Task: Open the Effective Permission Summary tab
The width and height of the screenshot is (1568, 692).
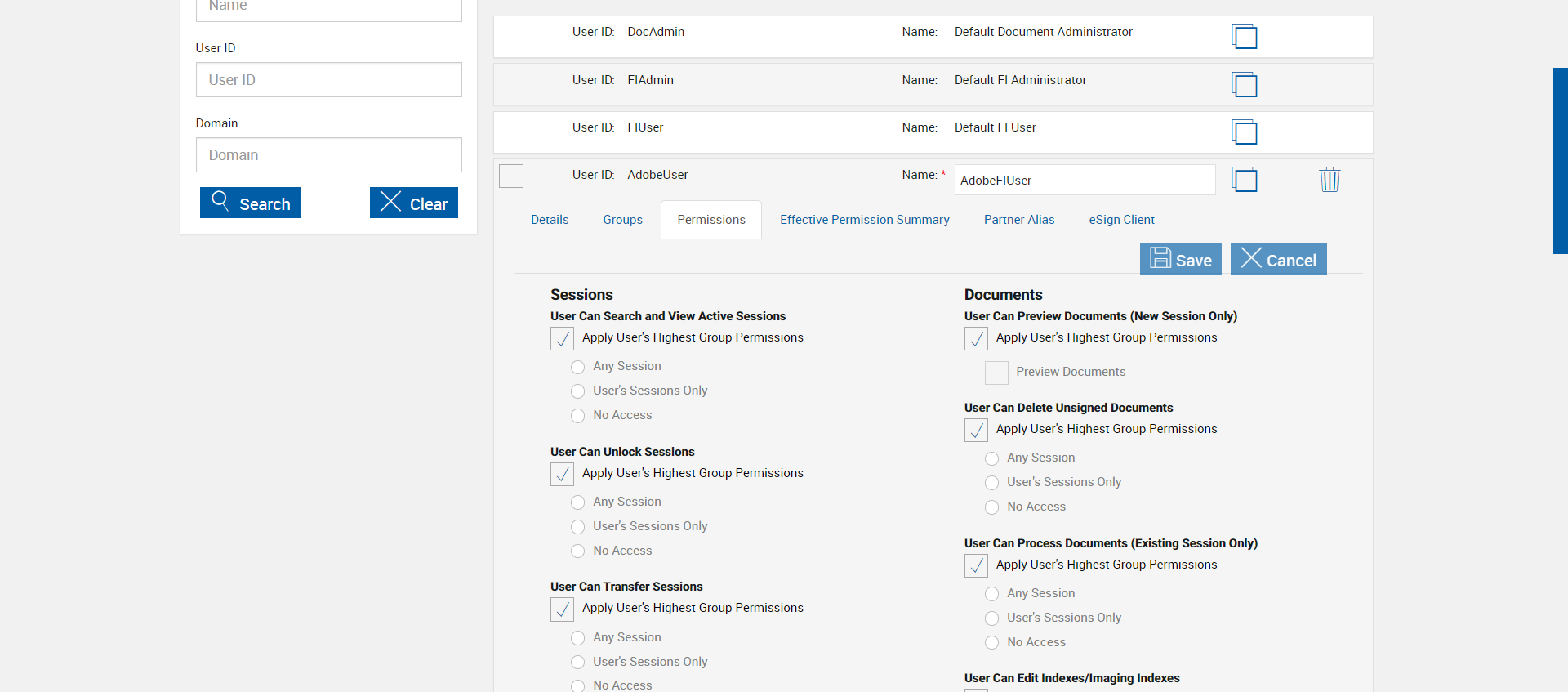Action: click(864, 220)
